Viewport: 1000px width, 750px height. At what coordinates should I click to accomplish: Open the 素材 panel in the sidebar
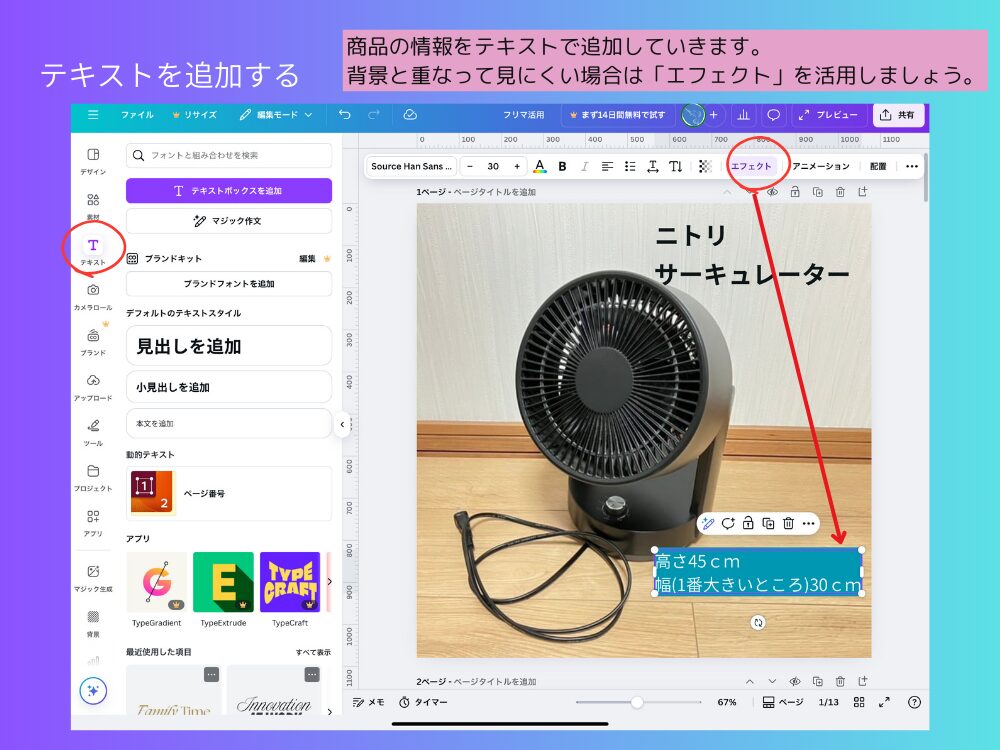tap(94, 201)
